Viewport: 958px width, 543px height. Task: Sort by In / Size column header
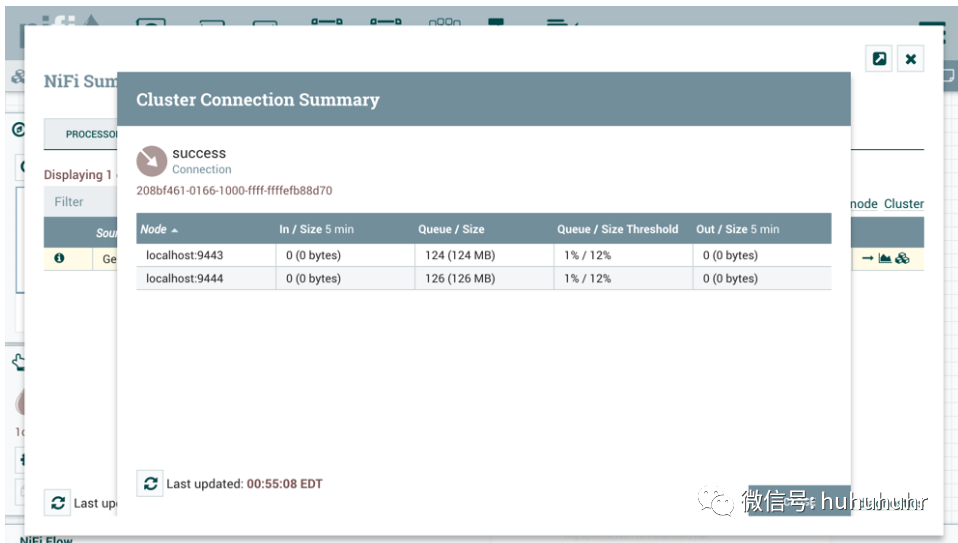(316, 229)
